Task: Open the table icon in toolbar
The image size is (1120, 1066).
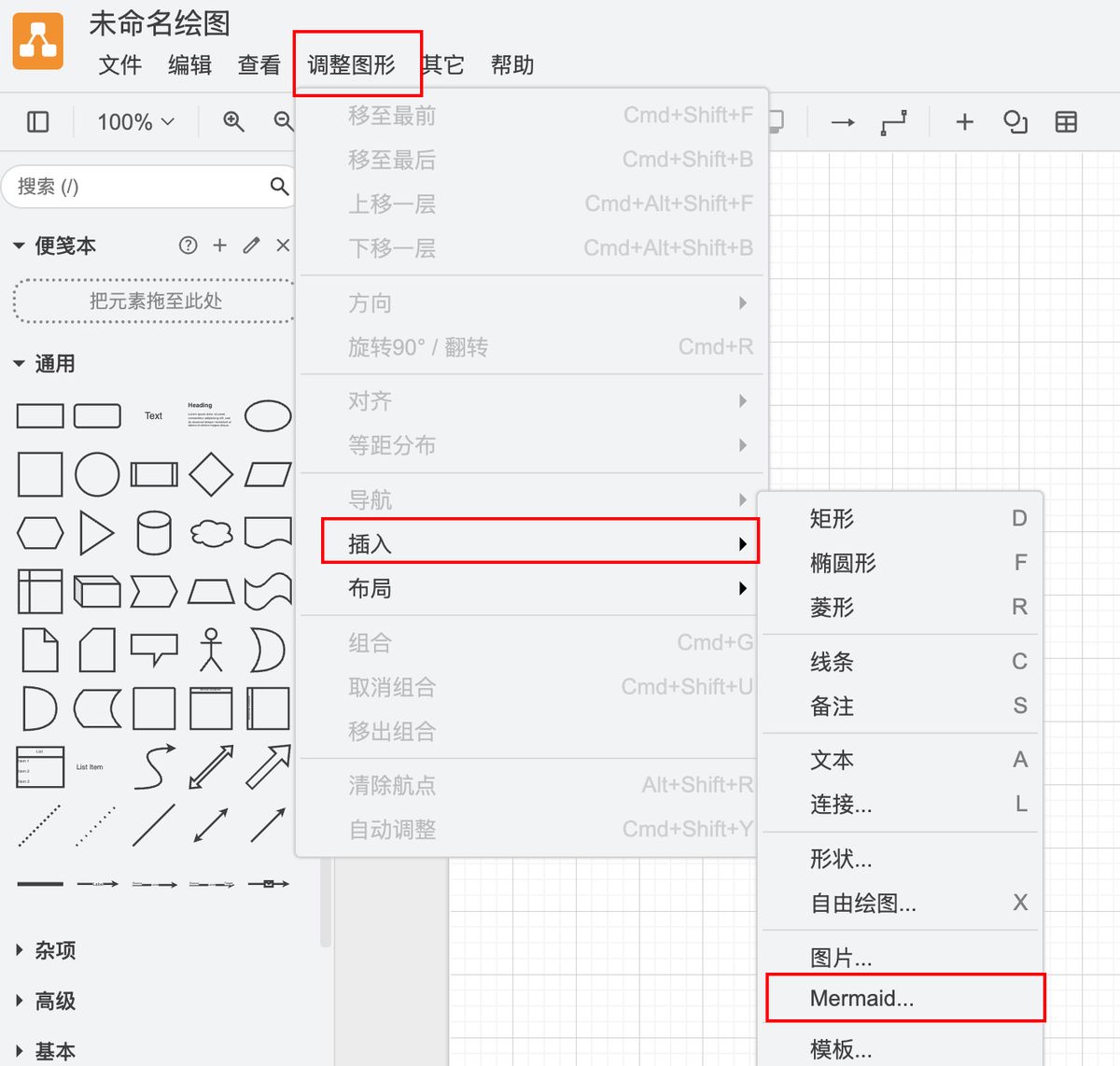Action: pos(1066,122)
